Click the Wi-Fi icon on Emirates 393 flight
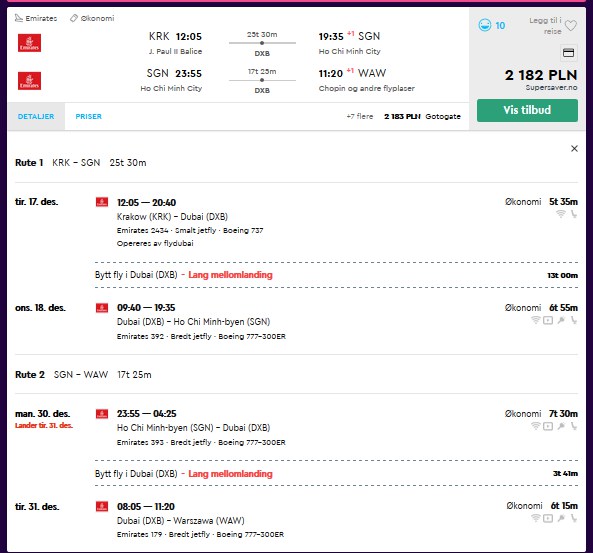 point(535,426)
